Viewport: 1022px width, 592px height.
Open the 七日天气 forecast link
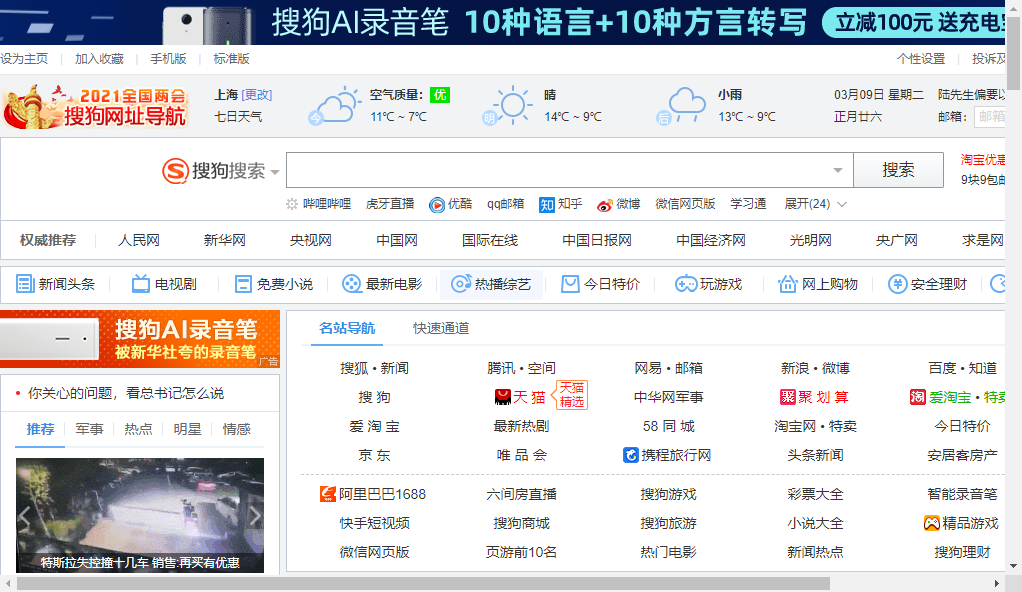click(x=239, y=117)
